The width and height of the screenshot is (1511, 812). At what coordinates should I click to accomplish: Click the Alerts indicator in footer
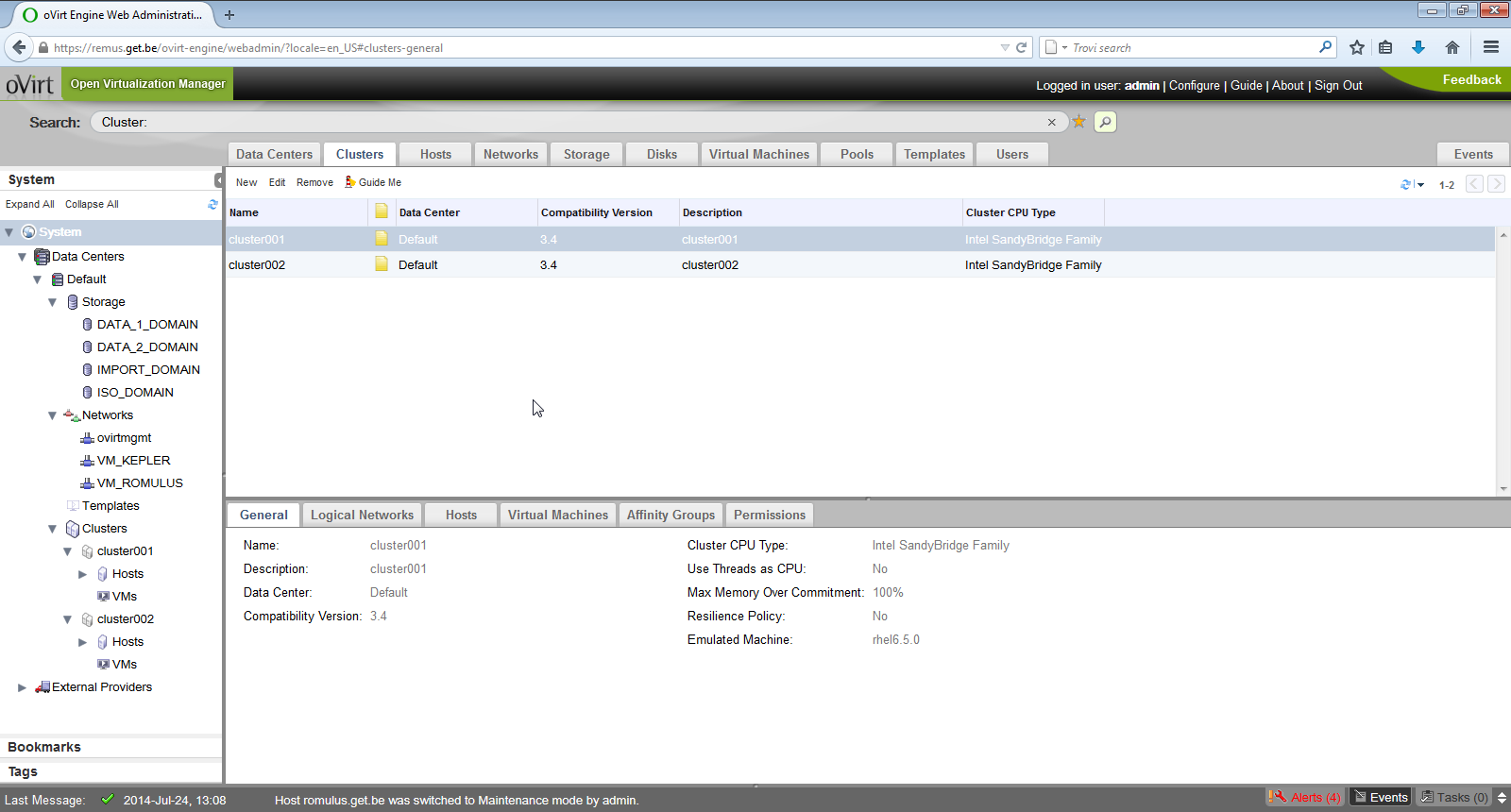point(1305,797)
